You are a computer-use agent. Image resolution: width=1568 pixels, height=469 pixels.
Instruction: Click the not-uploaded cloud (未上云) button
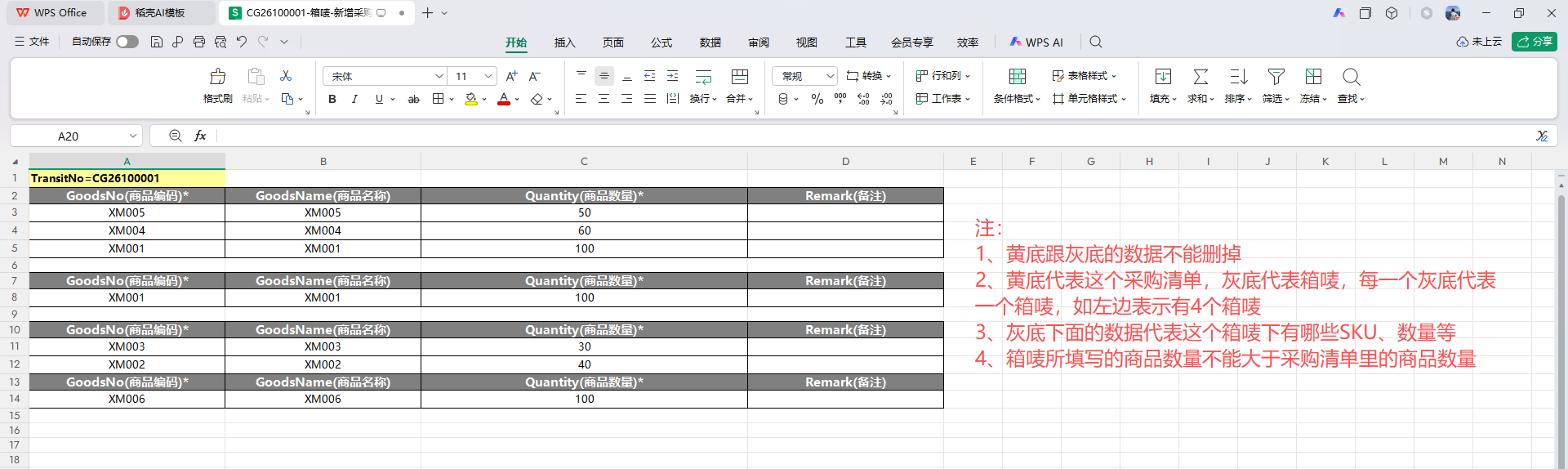coord(1479,42)
